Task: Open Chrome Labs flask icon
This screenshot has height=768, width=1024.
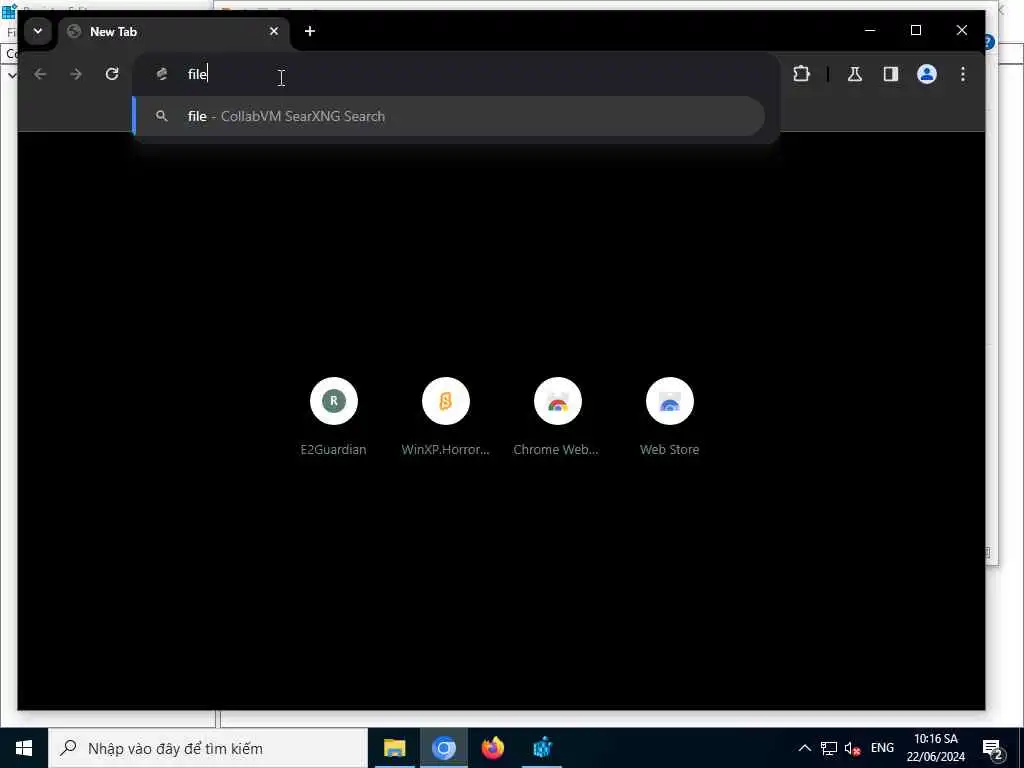Action: click(x=854, y=74)
